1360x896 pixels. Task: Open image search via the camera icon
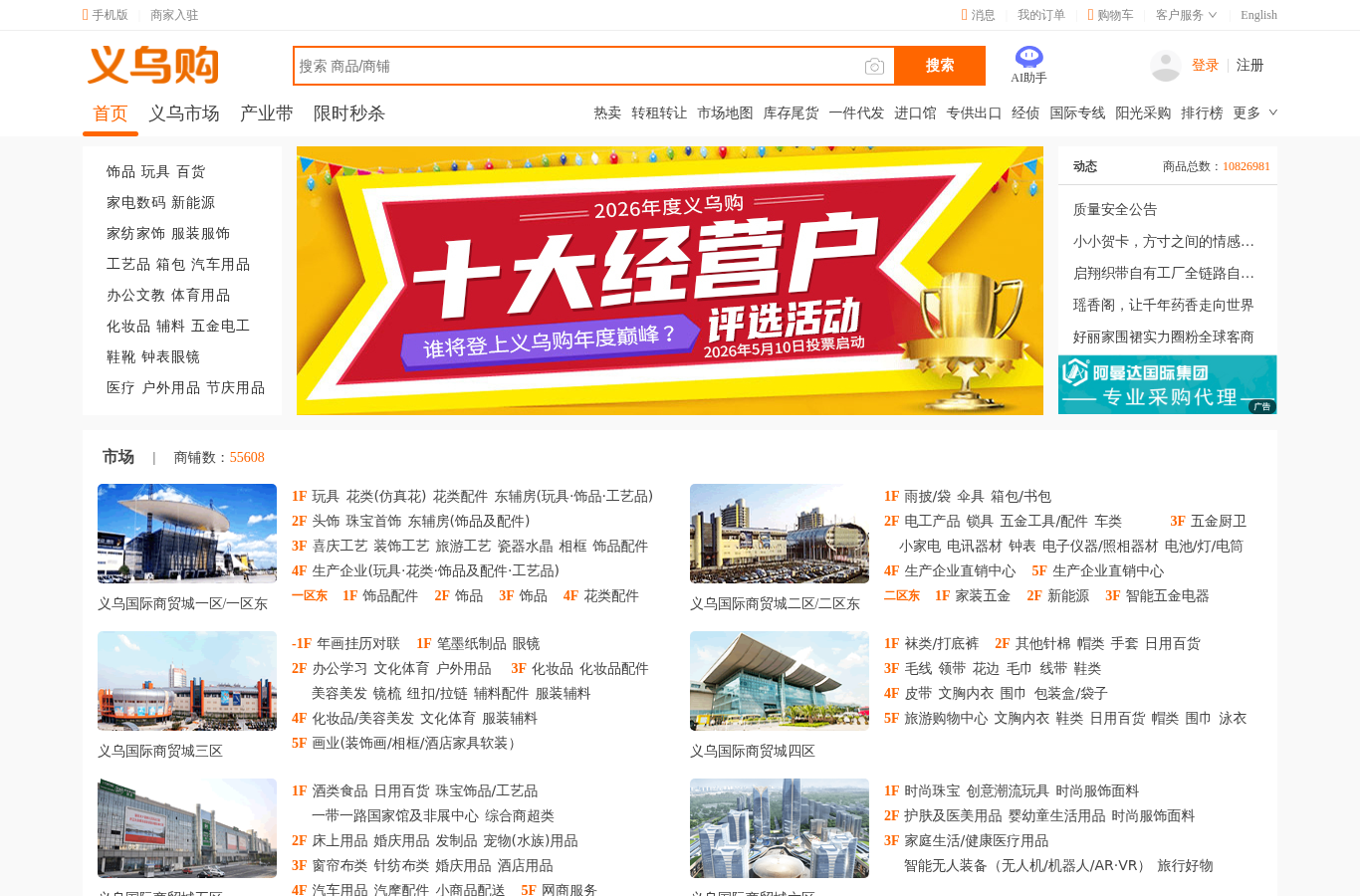click(x=874, y=66)
